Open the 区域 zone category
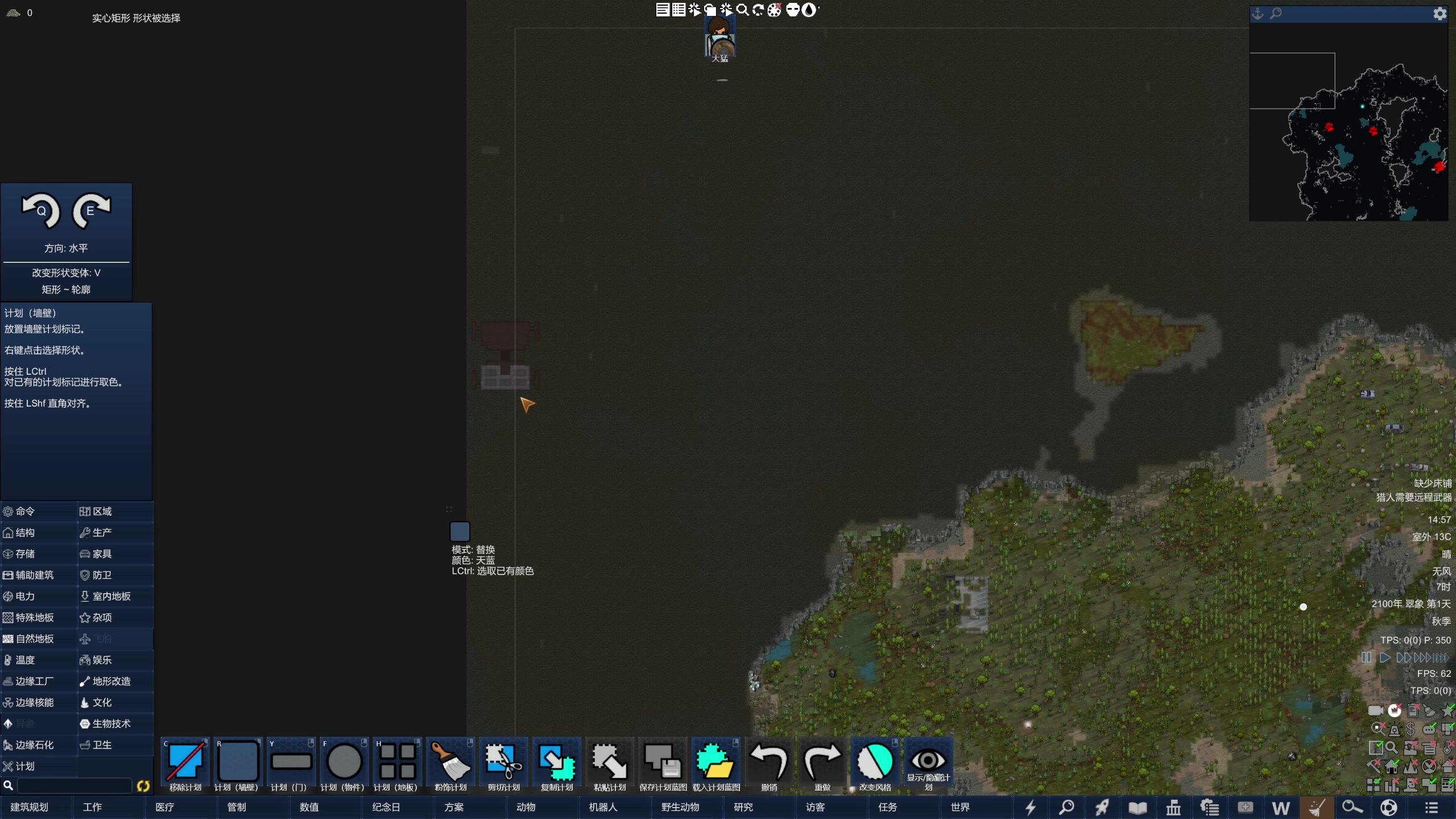1456x819 pixels. click(115, 511)
